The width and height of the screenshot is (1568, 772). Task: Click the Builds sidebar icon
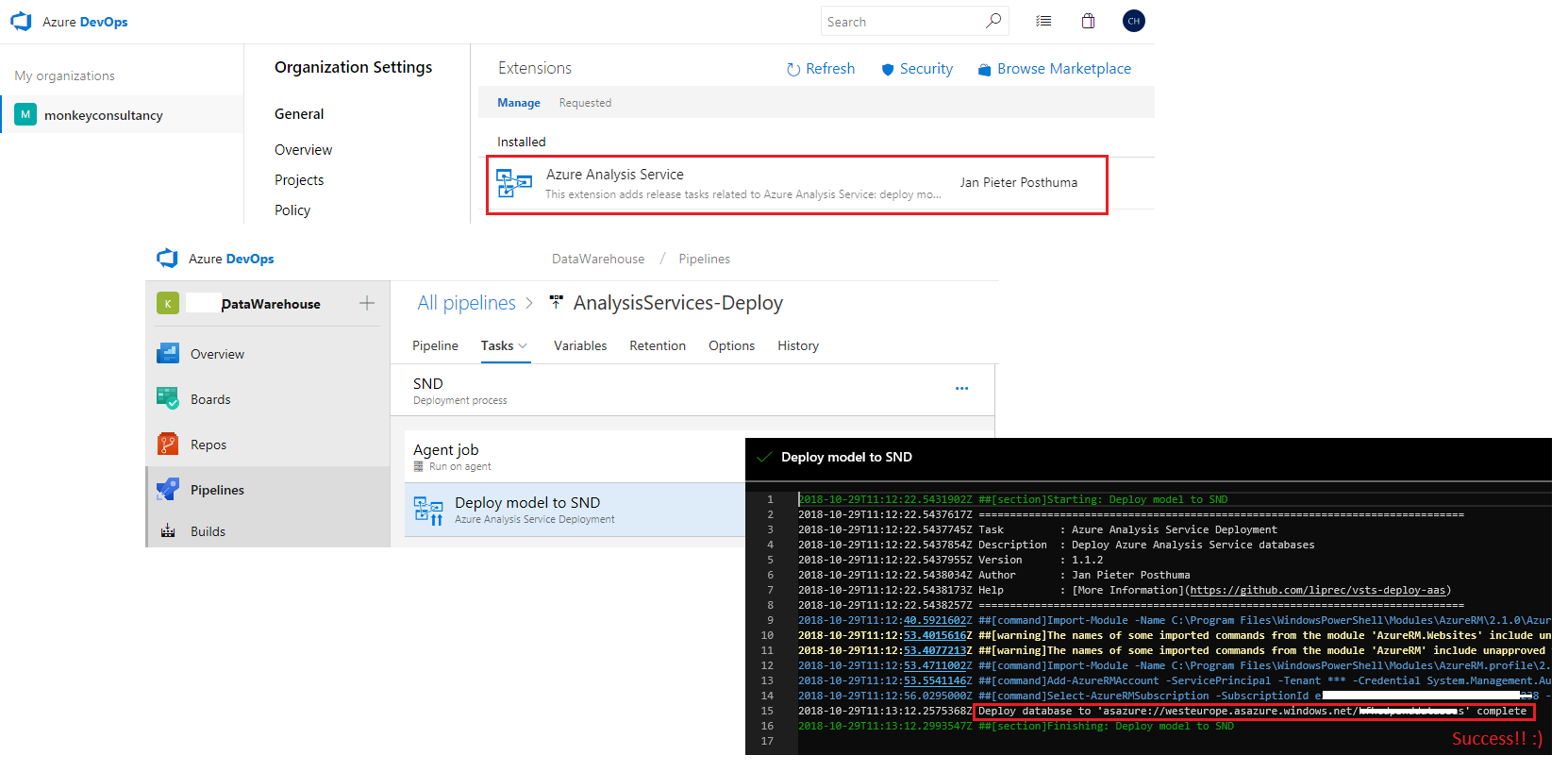click(x=168, y=530)
